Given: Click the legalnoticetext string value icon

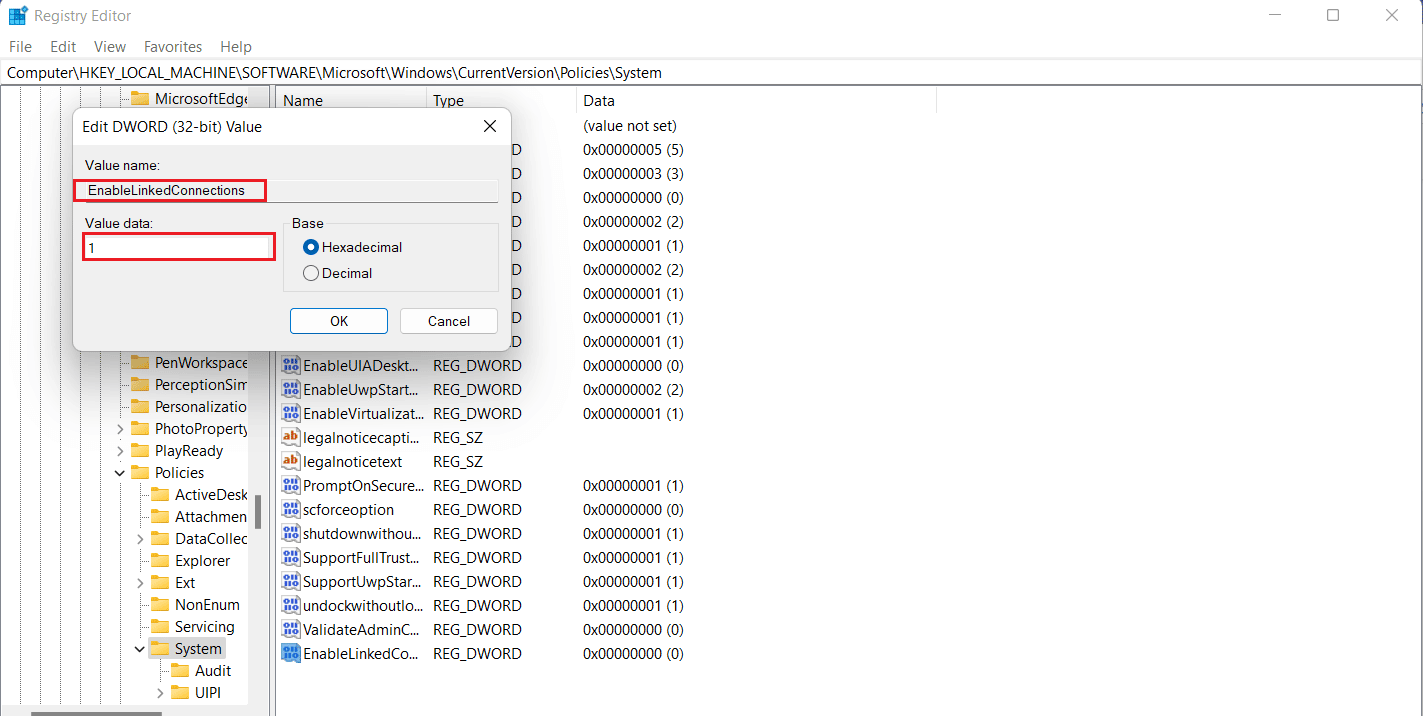Looking at the screenshot, I should click(x=290, y=461).
